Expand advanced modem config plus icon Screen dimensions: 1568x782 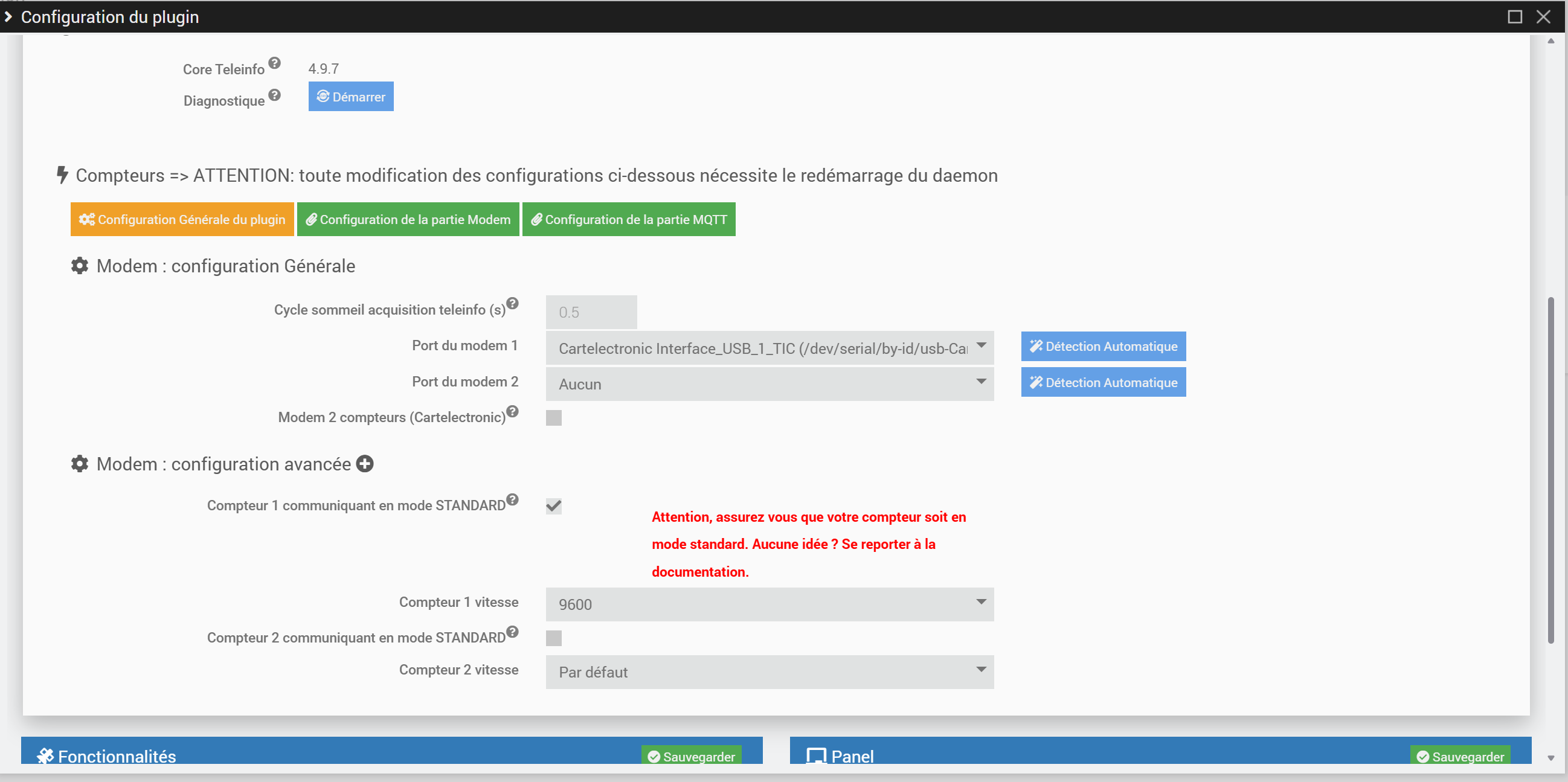pos(365,464)
